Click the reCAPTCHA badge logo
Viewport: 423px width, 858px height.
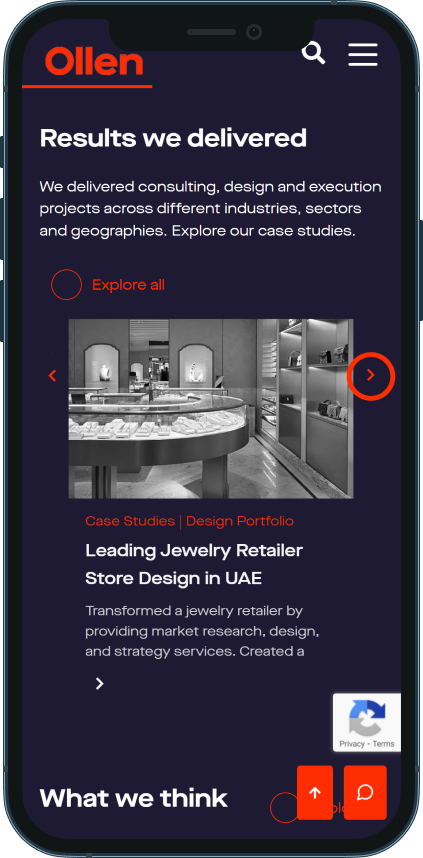367,717
